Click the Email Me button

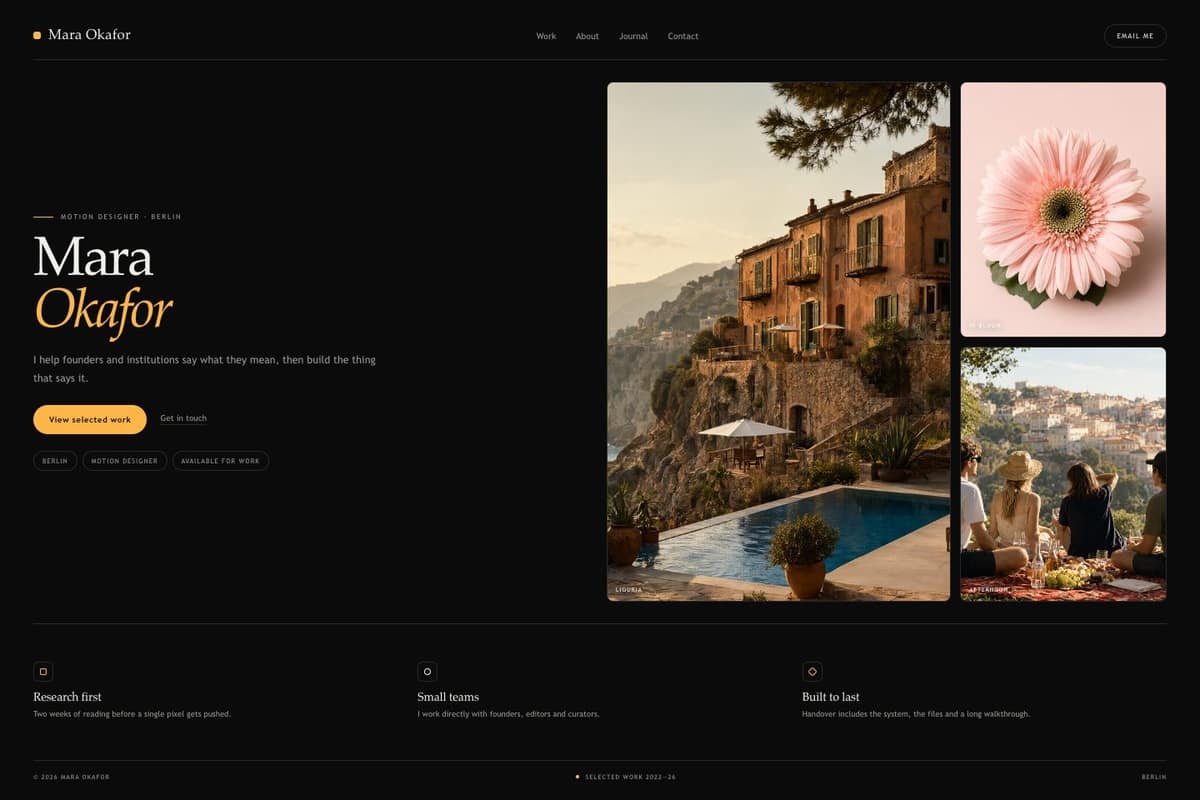click(1135, 36)
